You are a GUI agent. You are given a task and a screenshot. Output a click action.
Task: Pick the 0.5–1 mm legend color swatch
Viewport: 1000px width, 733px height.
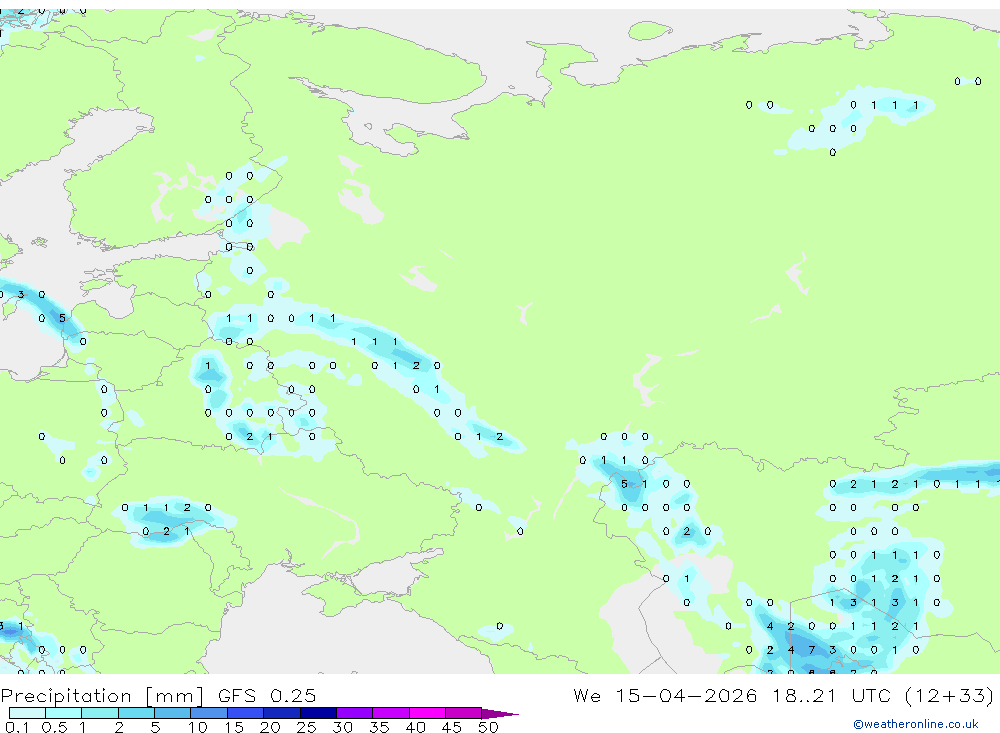click(64, 713)
